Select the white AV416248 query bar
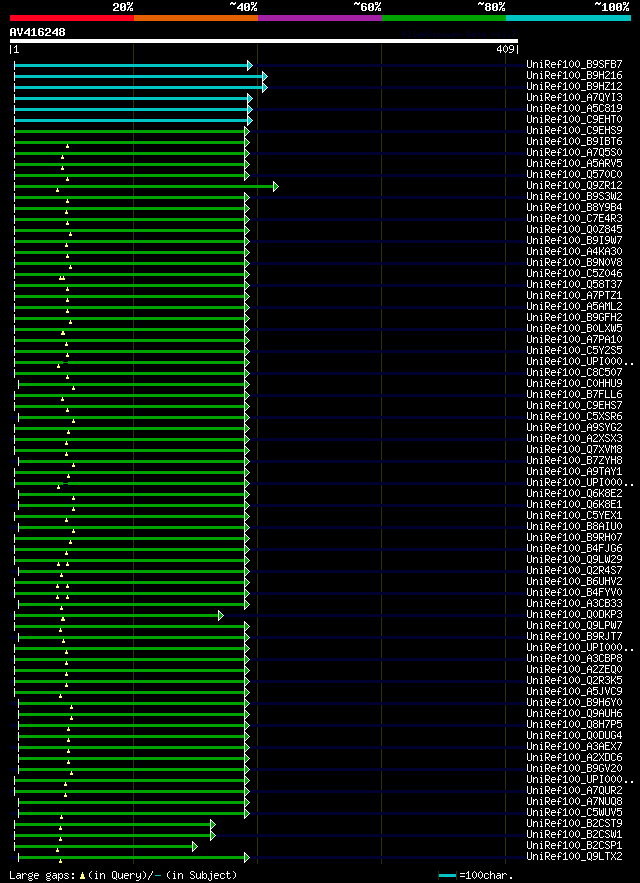Image resolution: width=640 pixels, height=883 pixels. (264, 41)
